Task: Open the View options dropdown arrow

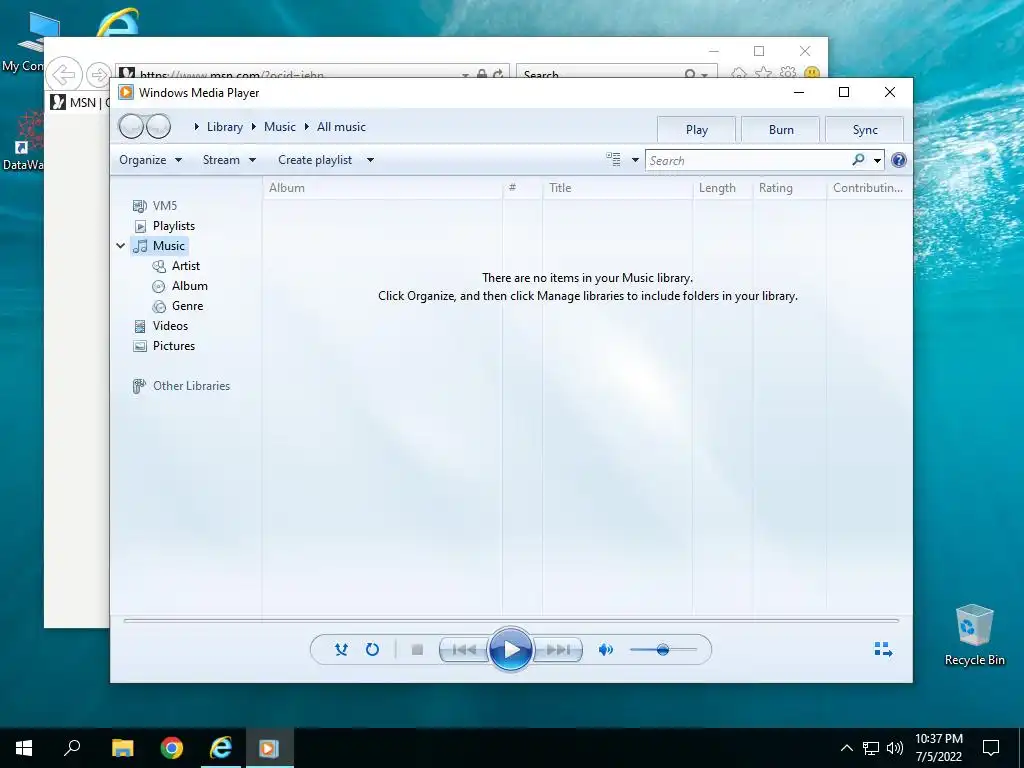Action: pos(635,160)
